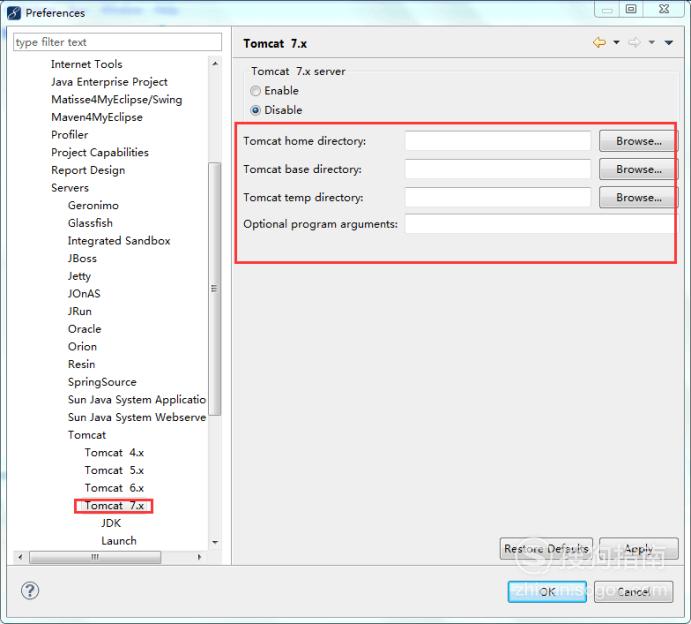Click the horizontal scrollbar thumb
The width and height of the screenshot is (691, 624).
95,557
